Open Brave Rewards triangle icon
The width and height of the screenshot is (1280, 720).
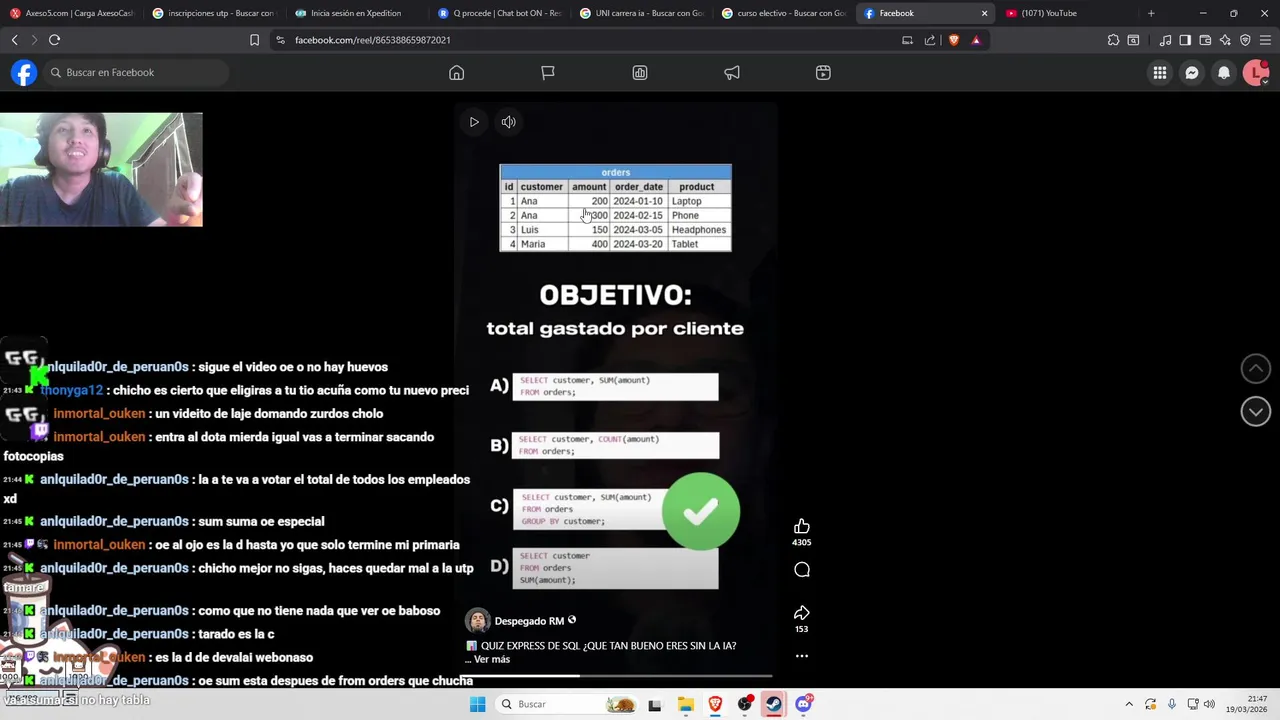click(976, 40)
